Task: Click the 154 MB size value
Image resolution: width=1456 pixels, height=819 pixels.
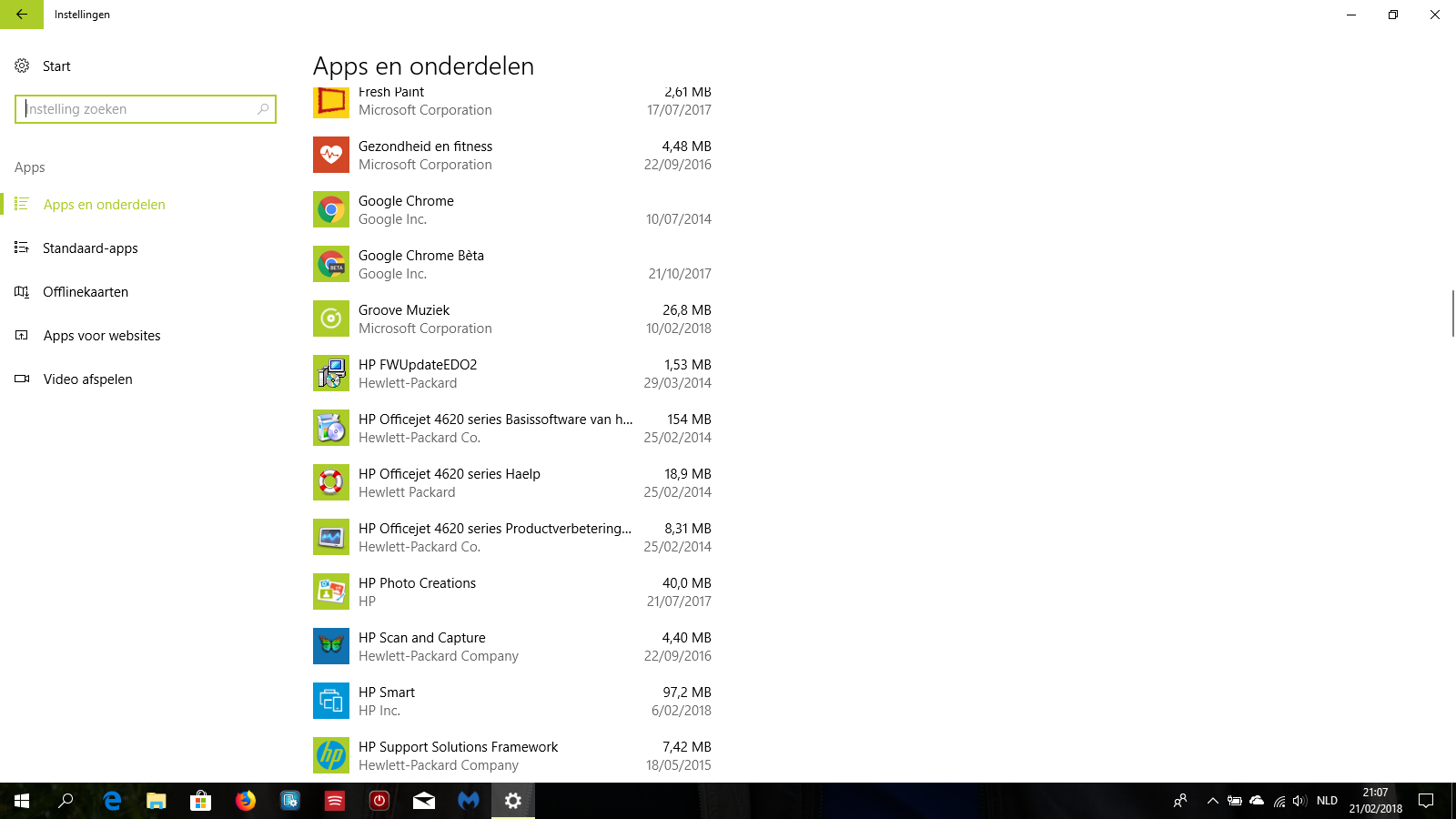Action: click(x=689, y=420)
